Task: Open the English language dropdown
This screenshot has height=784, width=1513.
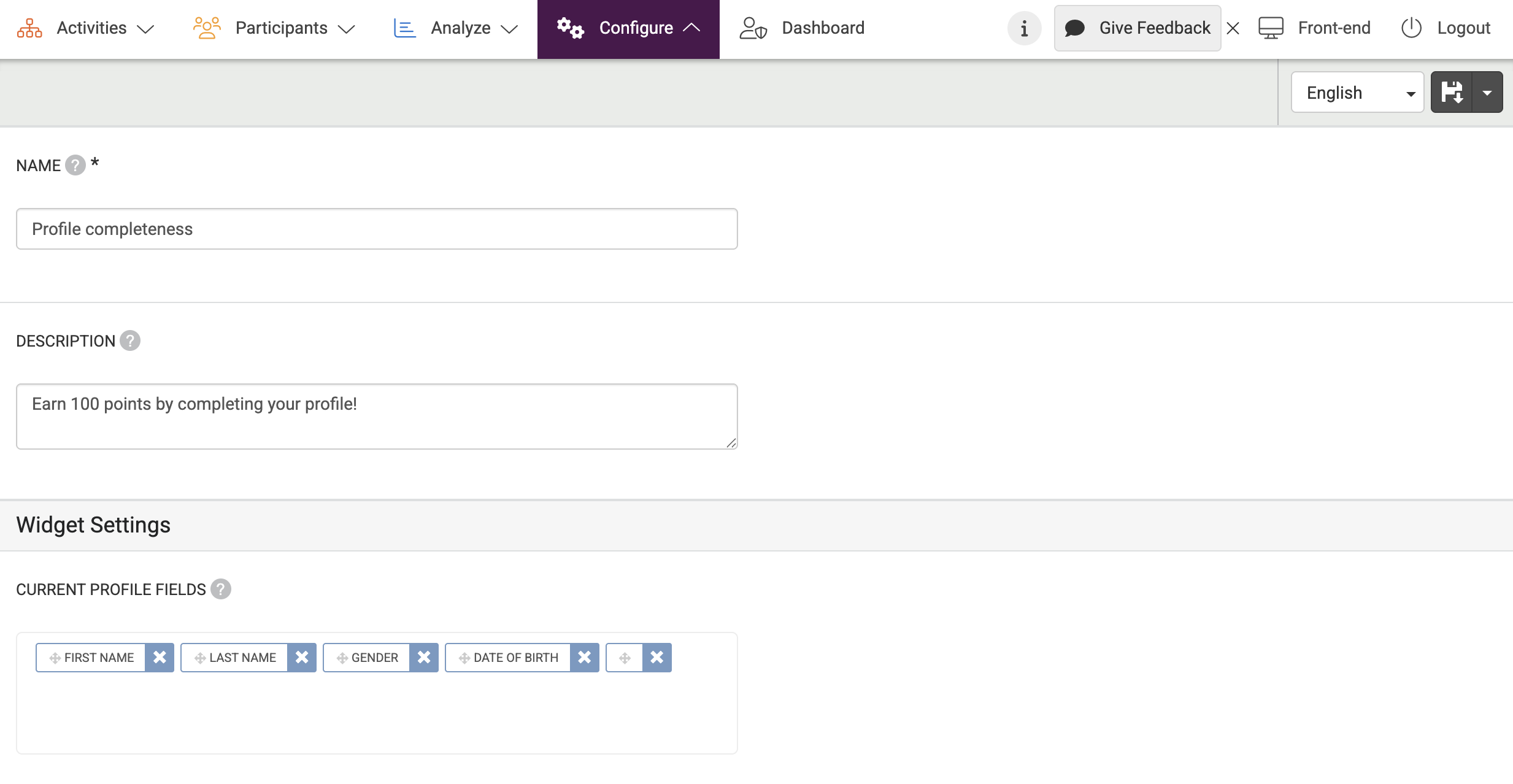Action: (x=1357, y=93)
